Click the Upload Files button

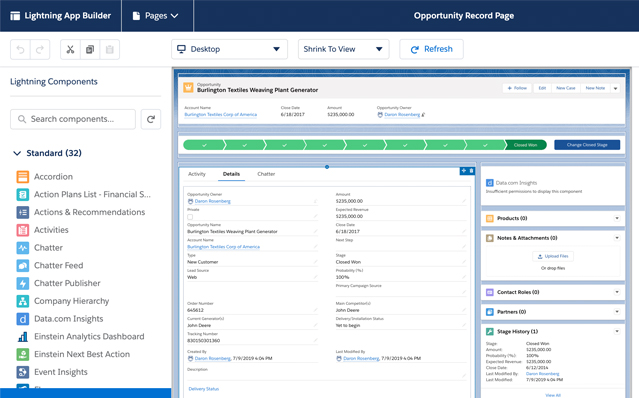[x=553, y=256]
